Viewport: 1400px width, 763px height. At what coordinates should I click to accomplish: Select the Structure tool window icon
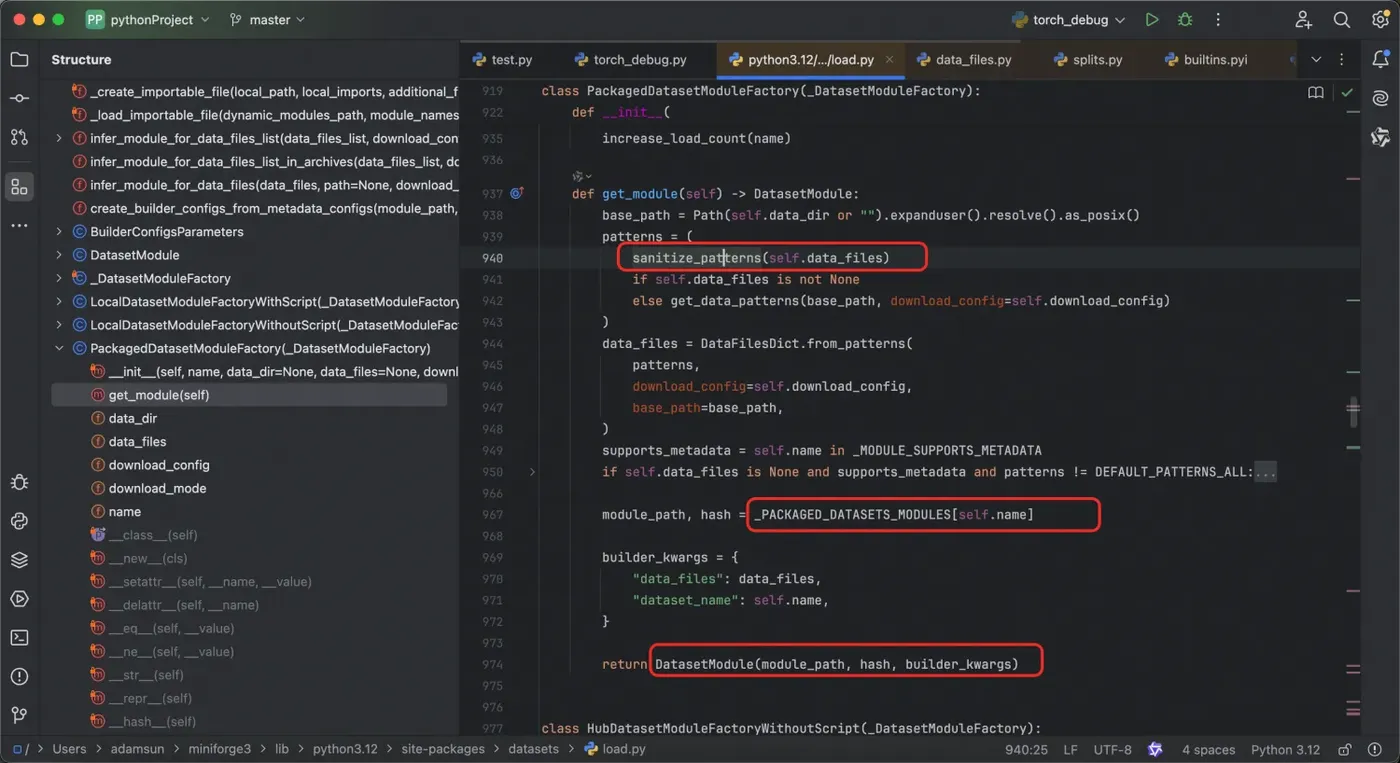[x=19, y=187]
